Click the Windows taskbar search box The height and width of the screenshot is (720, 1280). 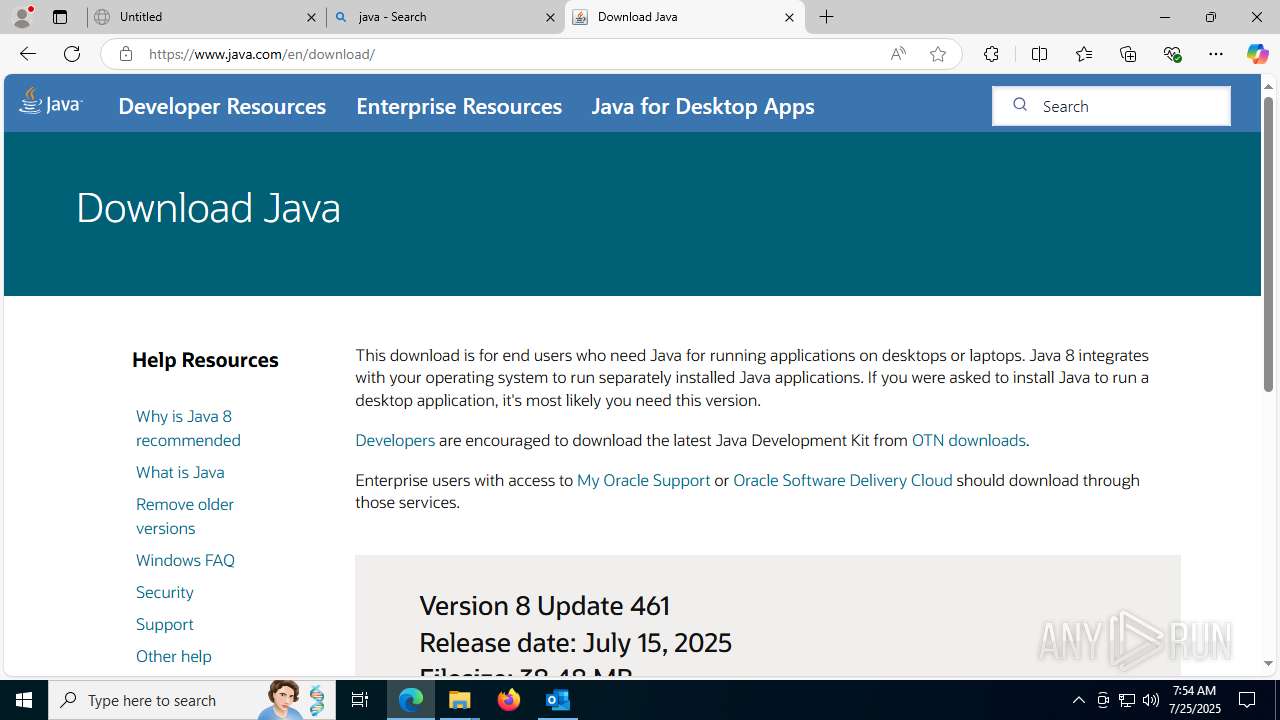click(x=194, y=700)
